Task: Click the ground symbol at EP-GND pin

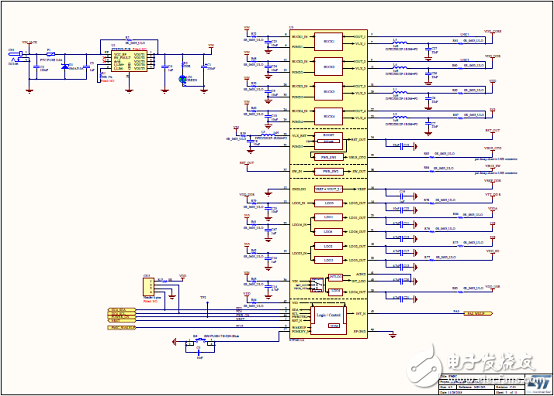Action: click(393, 335)
